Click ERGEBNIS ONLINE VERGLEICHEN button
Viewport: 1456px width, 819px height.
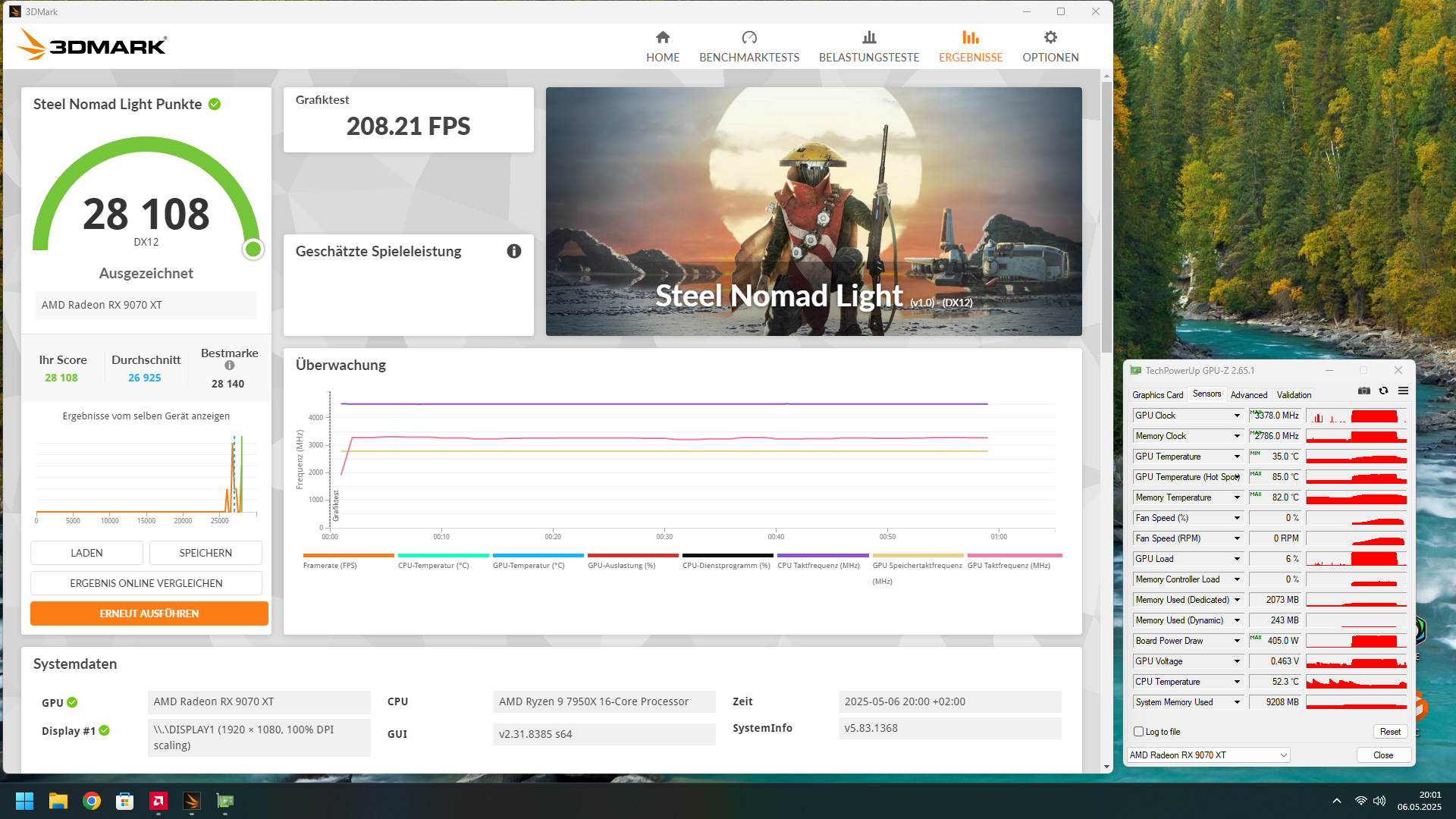pos(146,583)
